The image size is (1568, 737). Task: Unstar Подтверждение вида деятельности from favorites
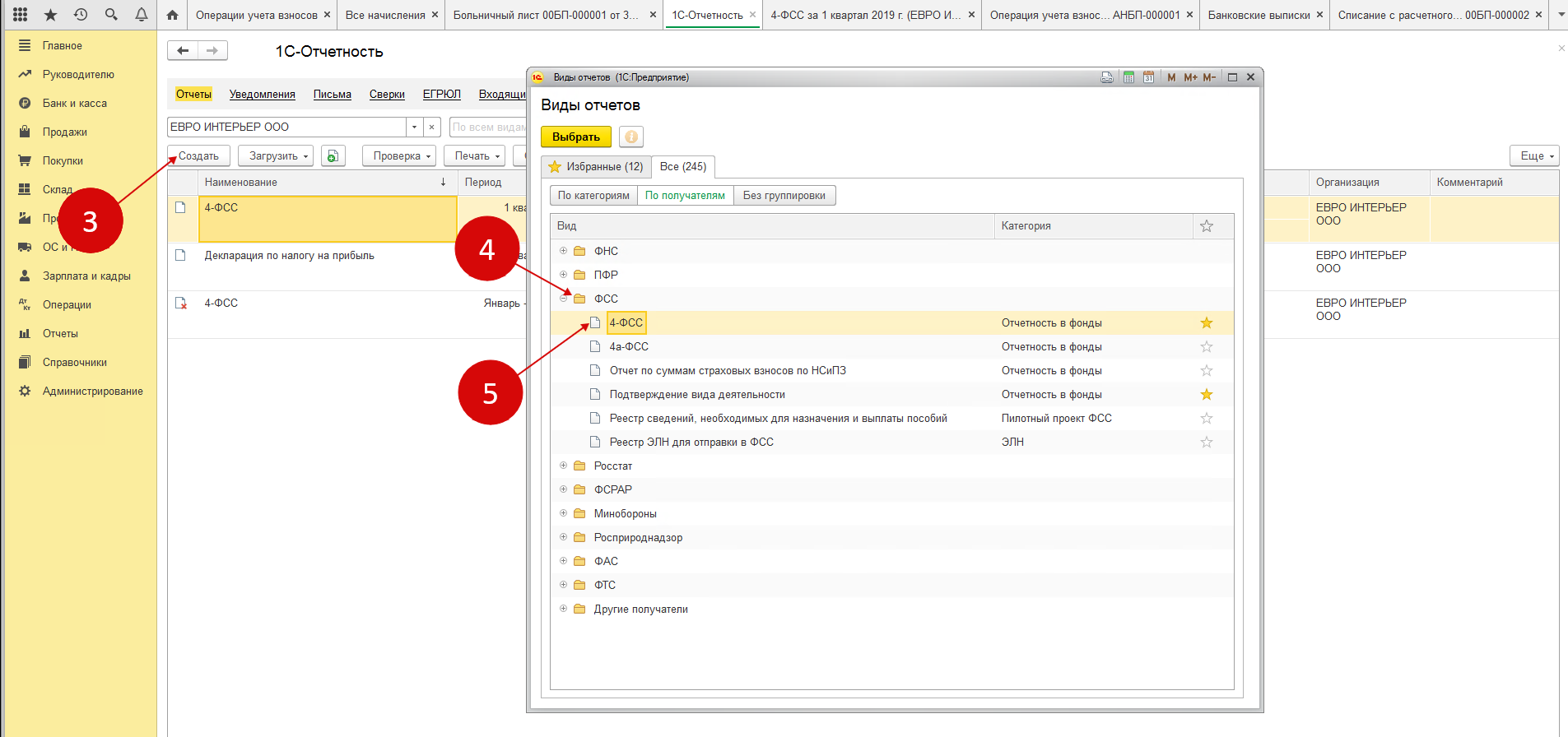point(1207,395)
